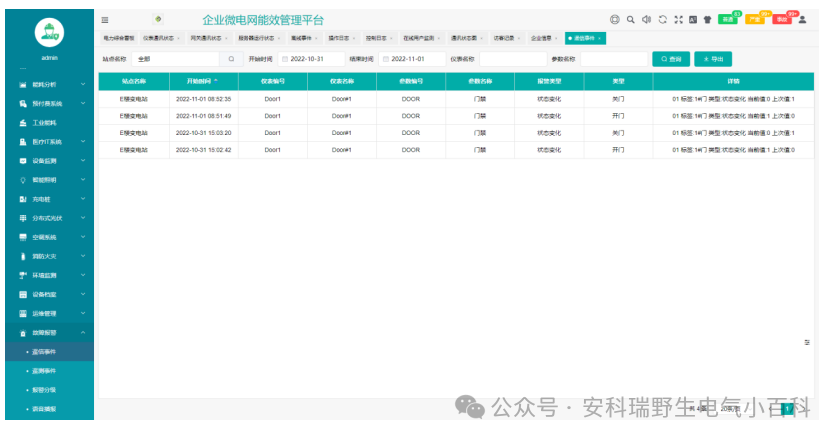The height and width of the screenshot is (440, 837).
Task: Close the 企业信息 tab
Action: click(x=556, y=38)
